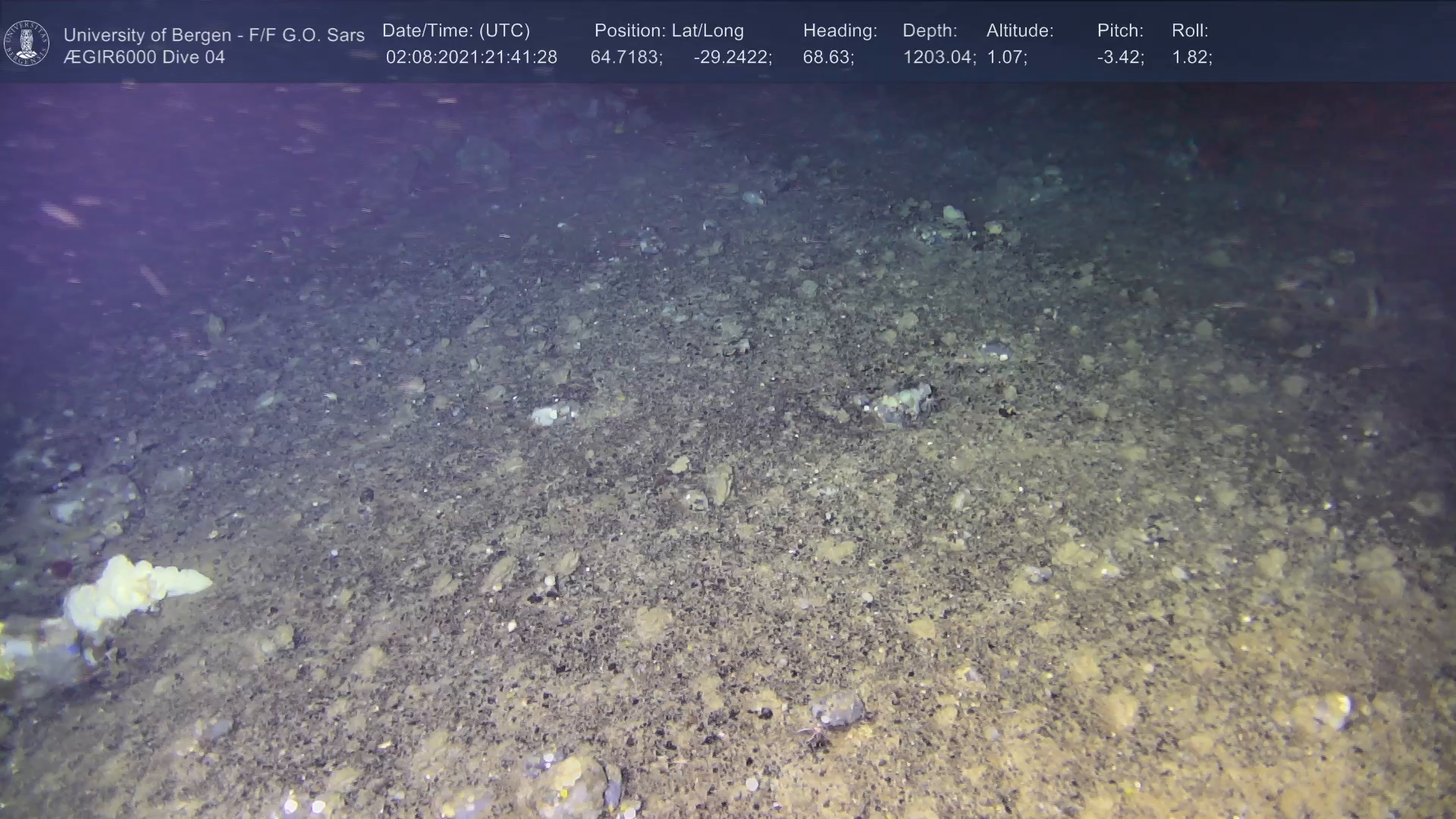Click the University of Bergen title text

(214, 35)
